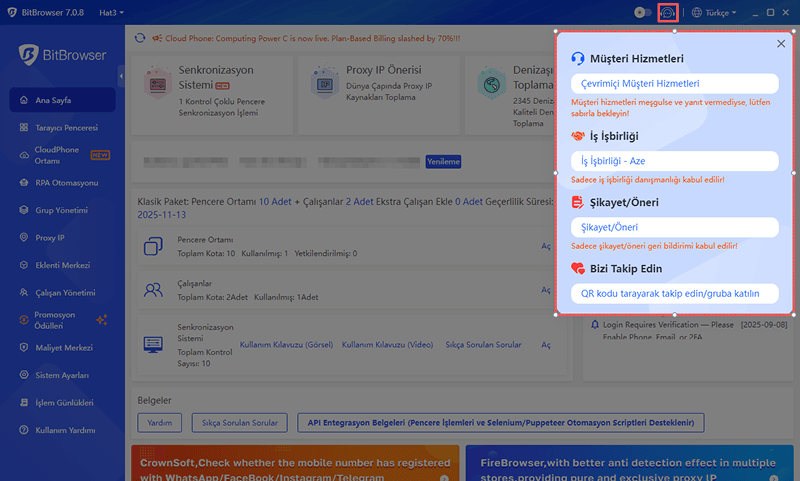Click the RPA Otomasyonu robot icon
The image size is (800, 481).
tap(23, 183)
